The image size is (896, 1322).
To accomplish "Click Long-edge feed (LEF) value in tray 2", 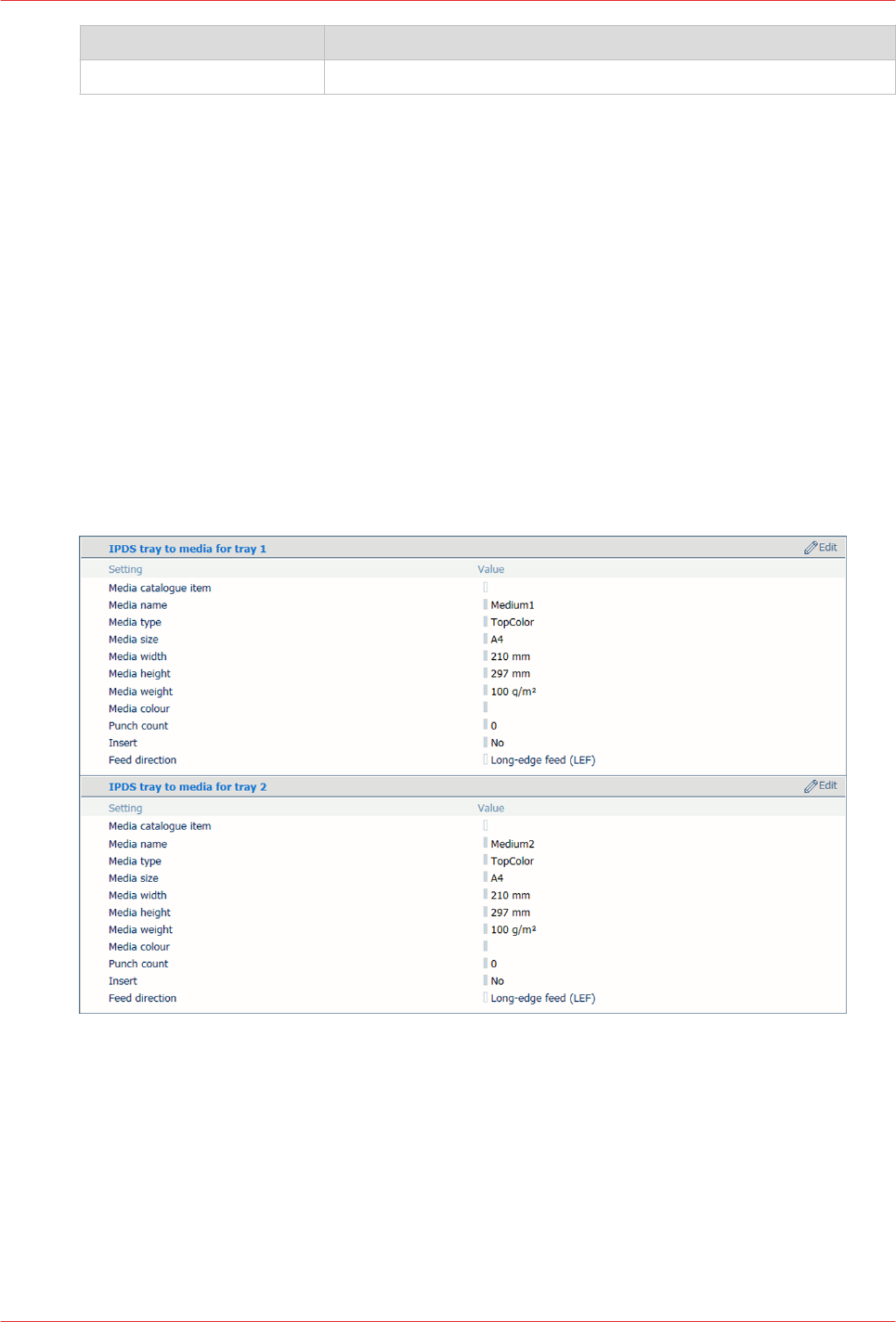I will coord(543,998).
